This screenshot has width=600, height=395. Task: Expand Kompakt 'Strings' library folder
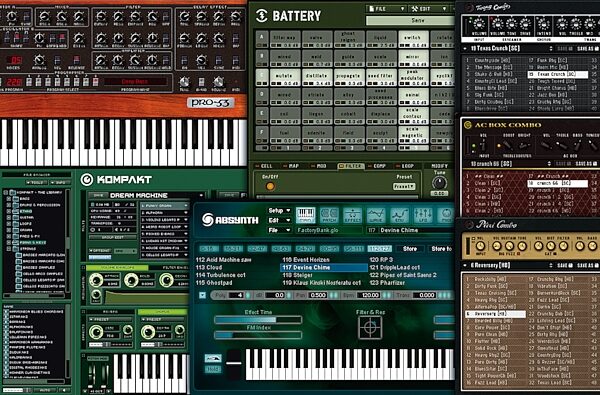click(8, 249)
